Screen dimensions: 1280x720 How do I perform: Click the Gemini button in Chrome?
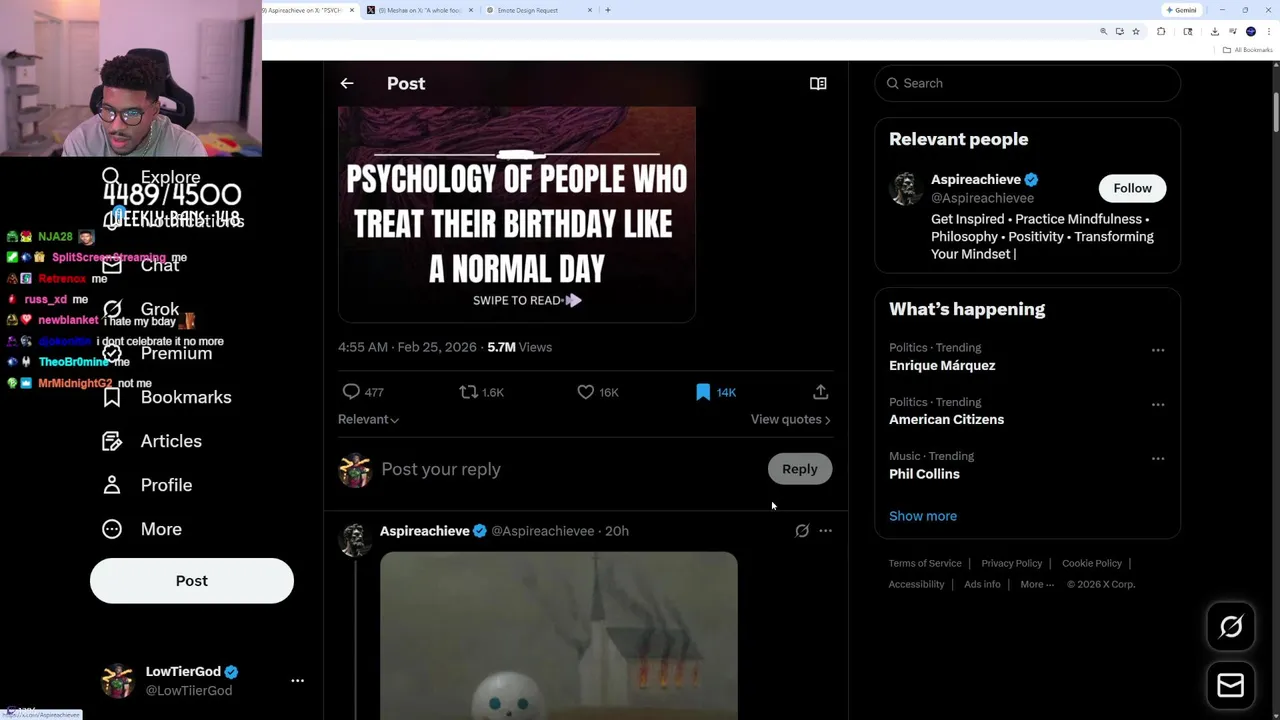click(x=1181, y=10)
